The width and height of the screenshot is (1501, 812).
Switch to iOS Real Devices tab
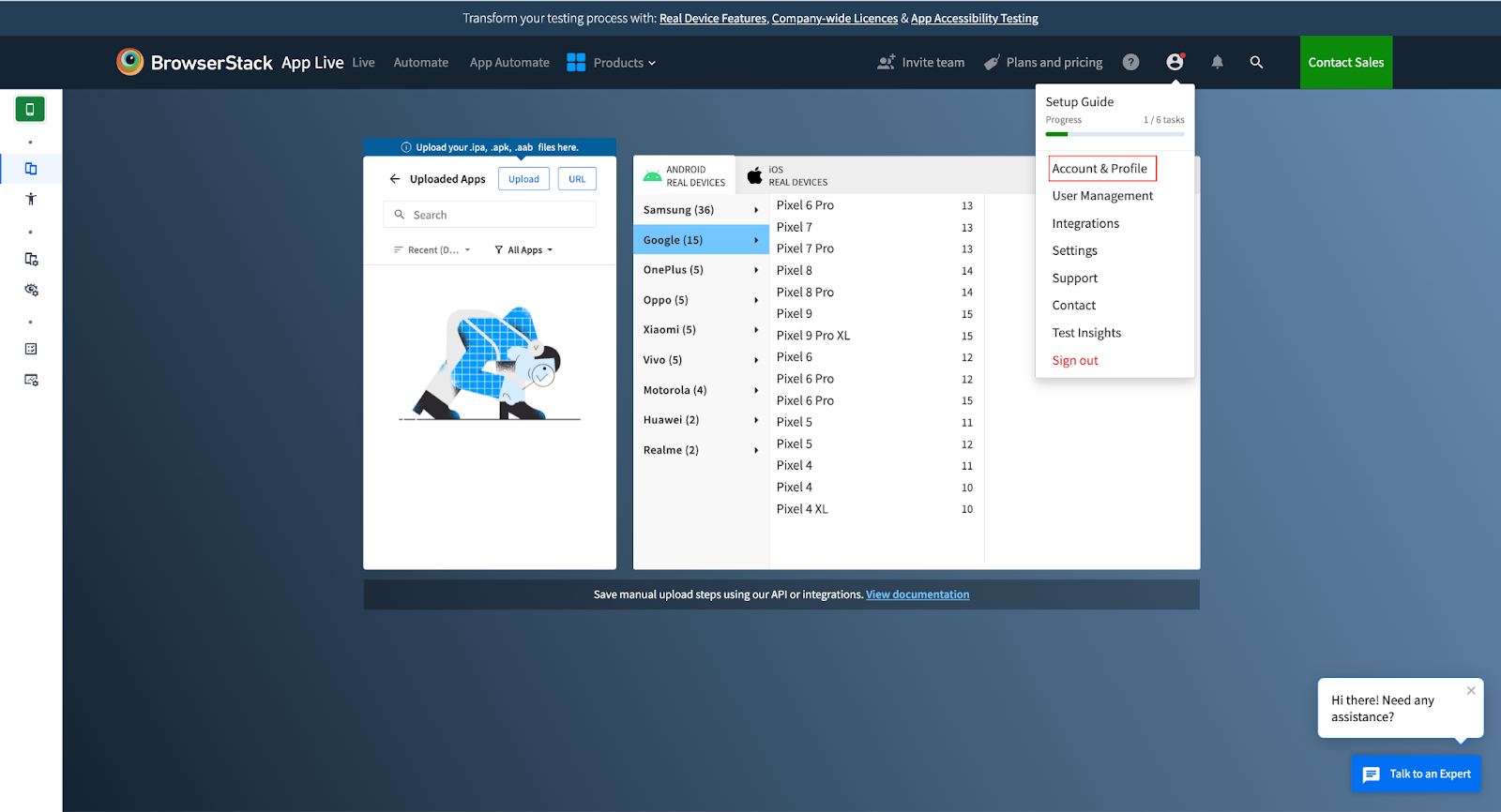pos(788,176)
